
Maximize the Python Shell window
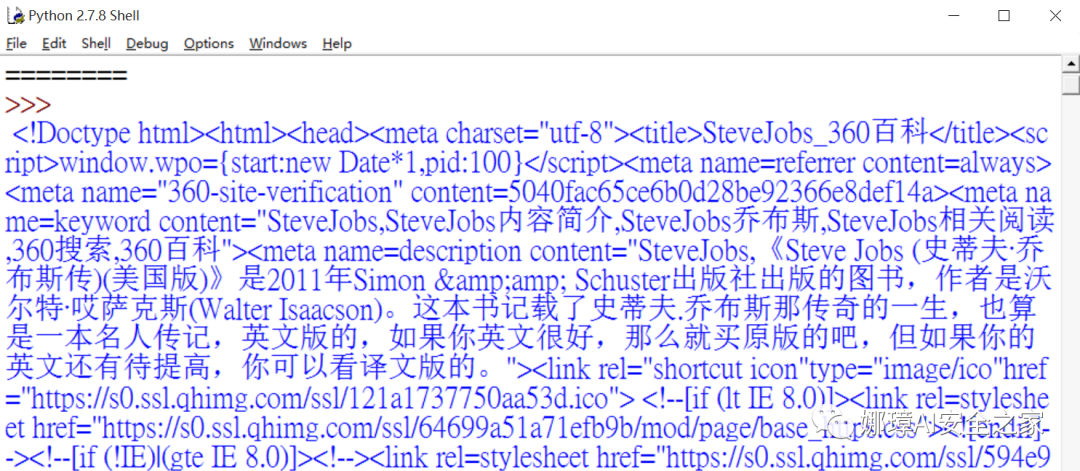(1004, 16)
